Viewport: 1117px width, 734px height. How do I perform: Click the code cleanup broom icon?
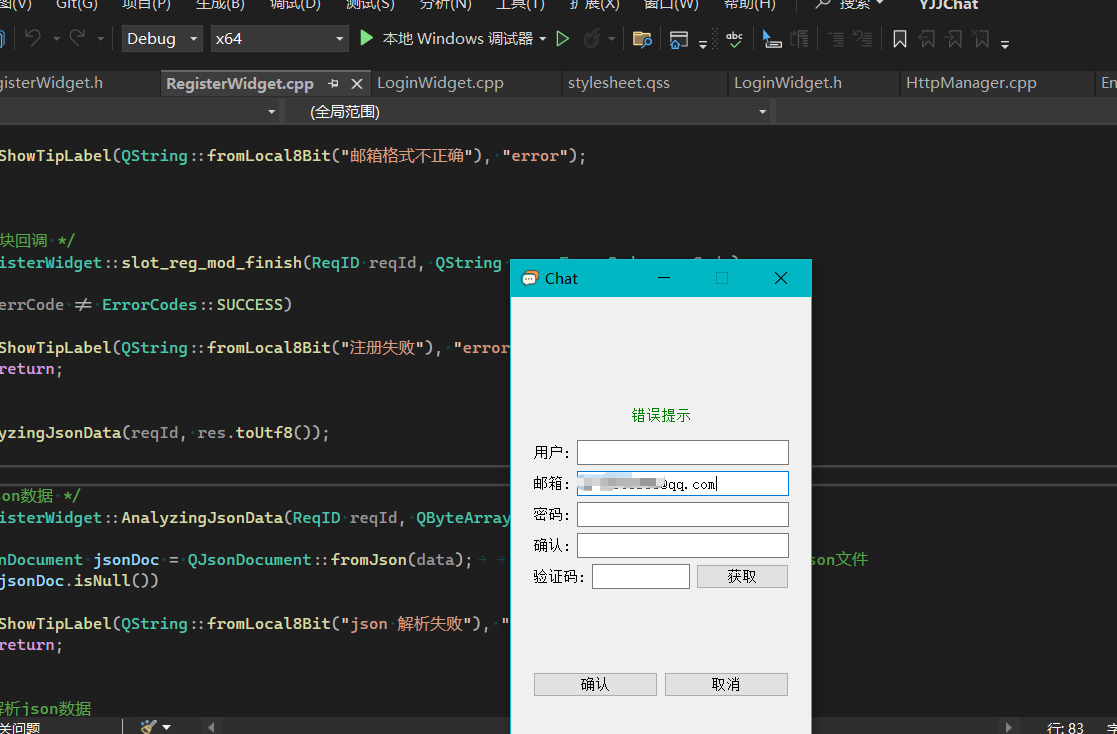click(148, 727)
